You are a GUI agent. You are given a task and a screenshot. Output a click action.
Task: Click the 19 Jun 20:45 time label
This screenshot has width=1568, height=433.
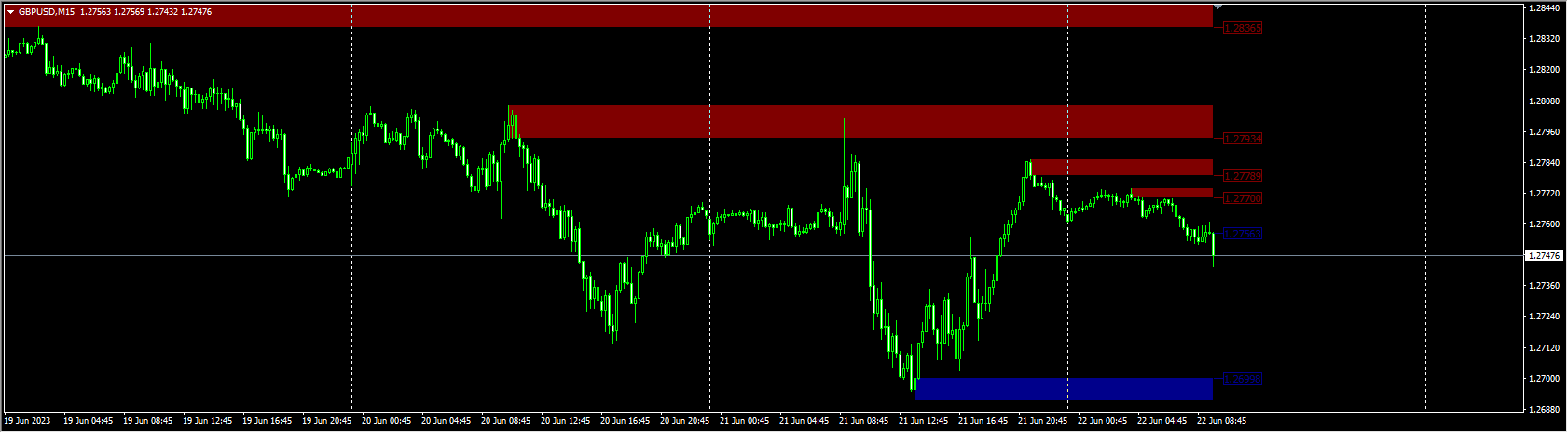327,421
